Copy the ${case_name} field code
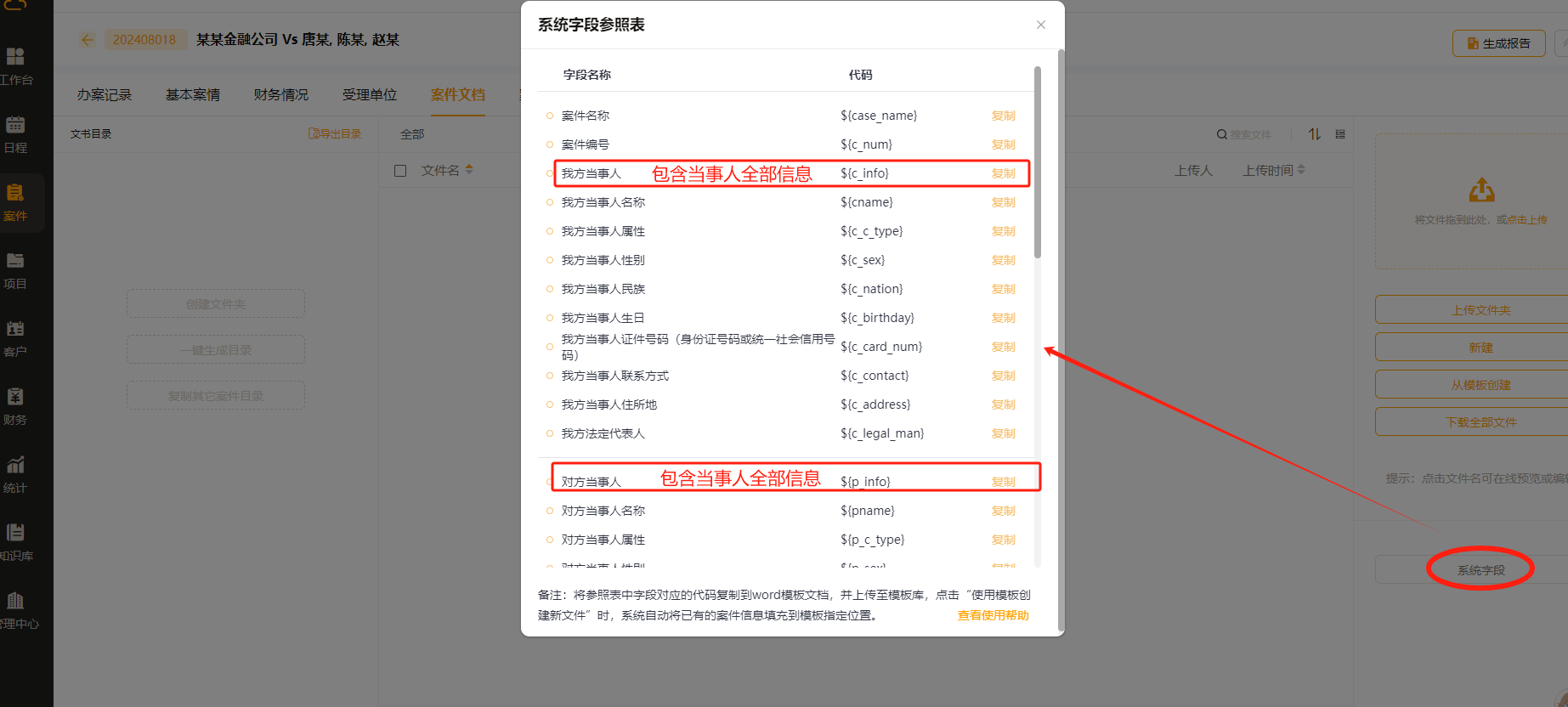The height and width of the screenshot is (707, 1568). (x=1003, y=116)
